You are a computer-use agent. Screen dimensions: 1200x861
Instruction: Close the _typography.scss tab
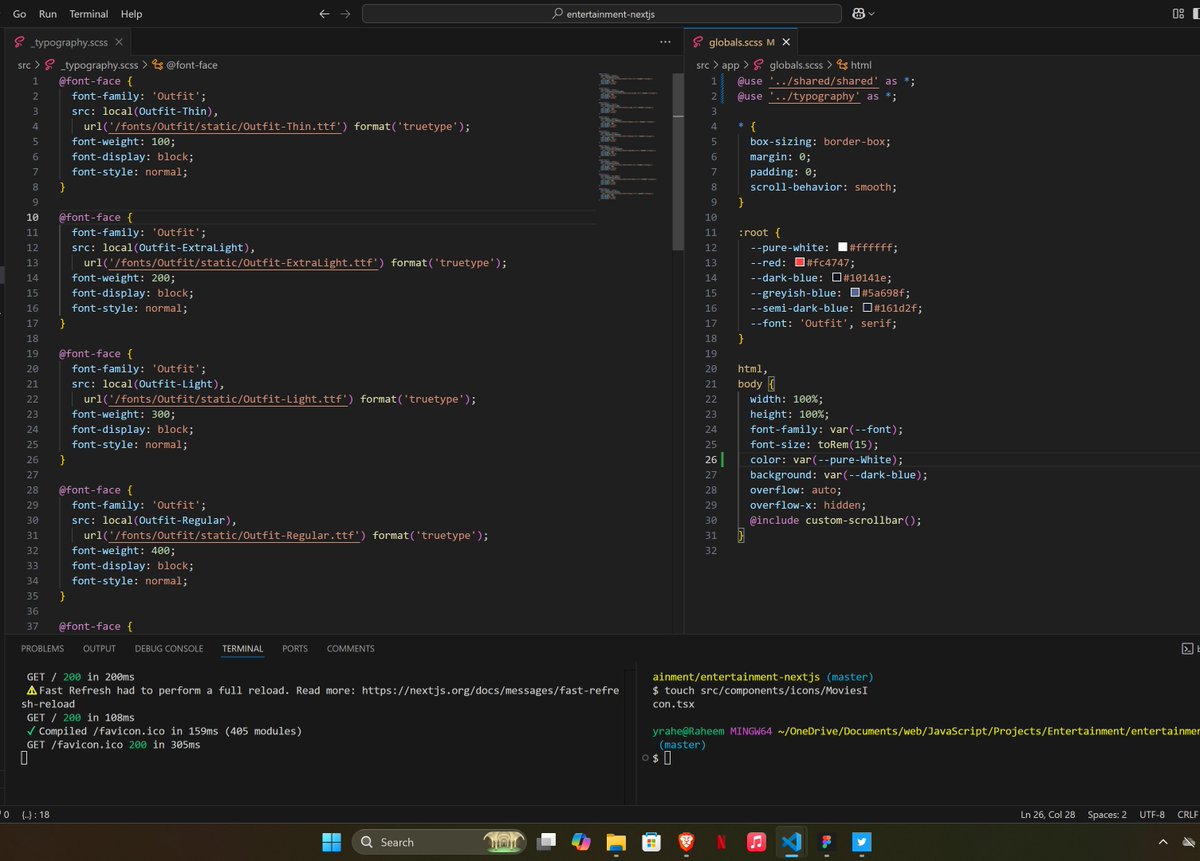tap(119, 42)
